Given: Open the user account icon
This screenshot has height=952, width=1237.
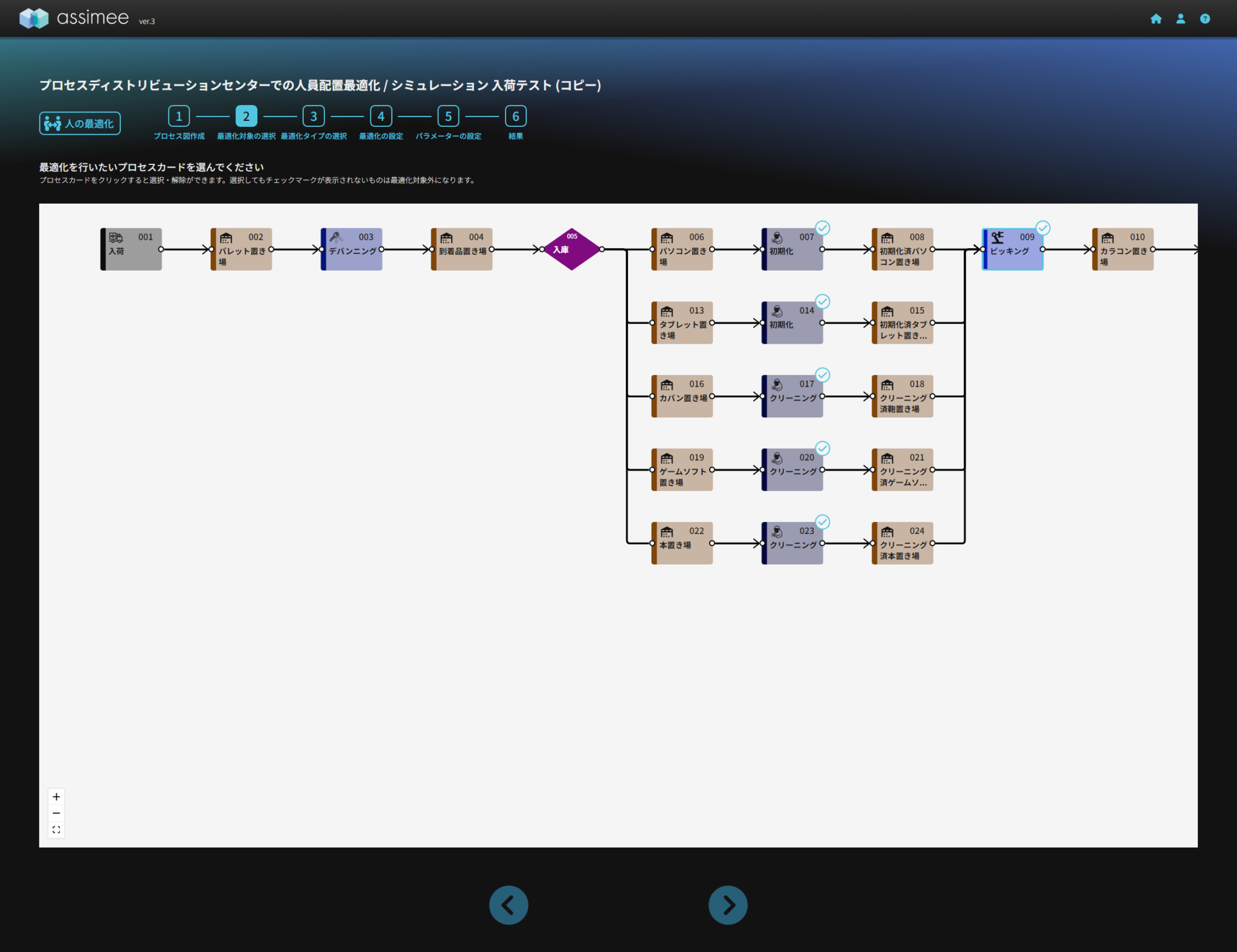Looking at the screenshot, I should [1180, 19].
